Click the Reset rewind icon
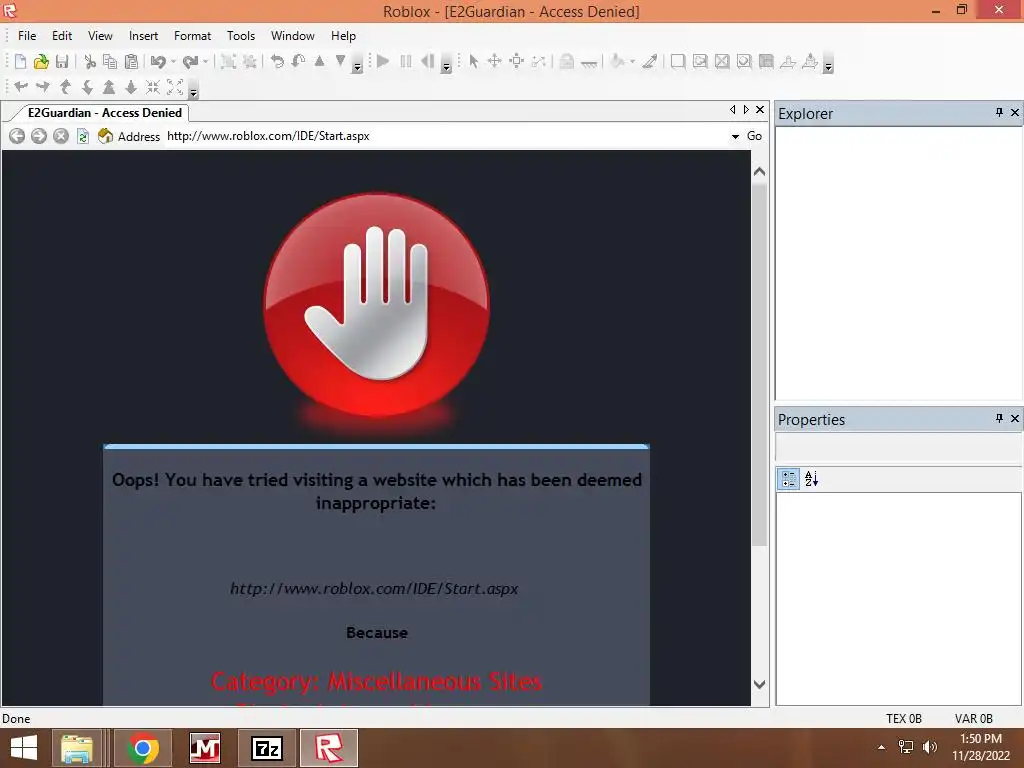This screenshot has width=1024, height=768. (428, 61)
